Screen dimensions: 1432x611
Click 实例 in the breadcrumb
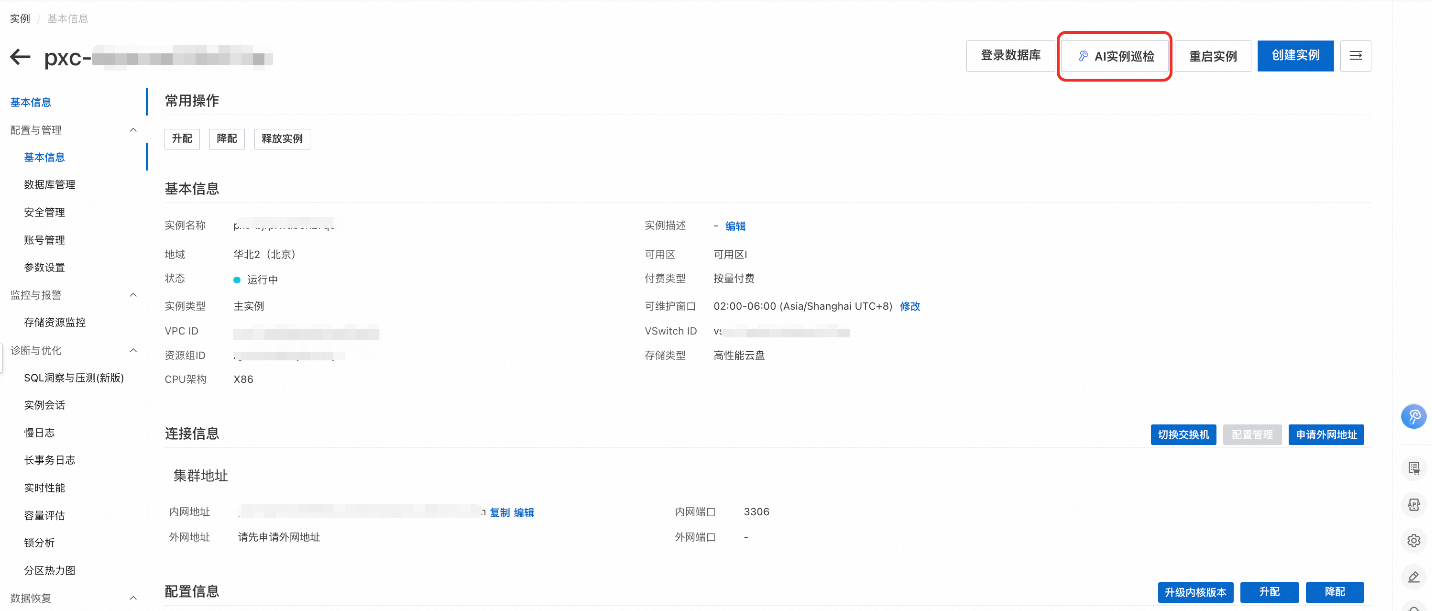[19, 19]
